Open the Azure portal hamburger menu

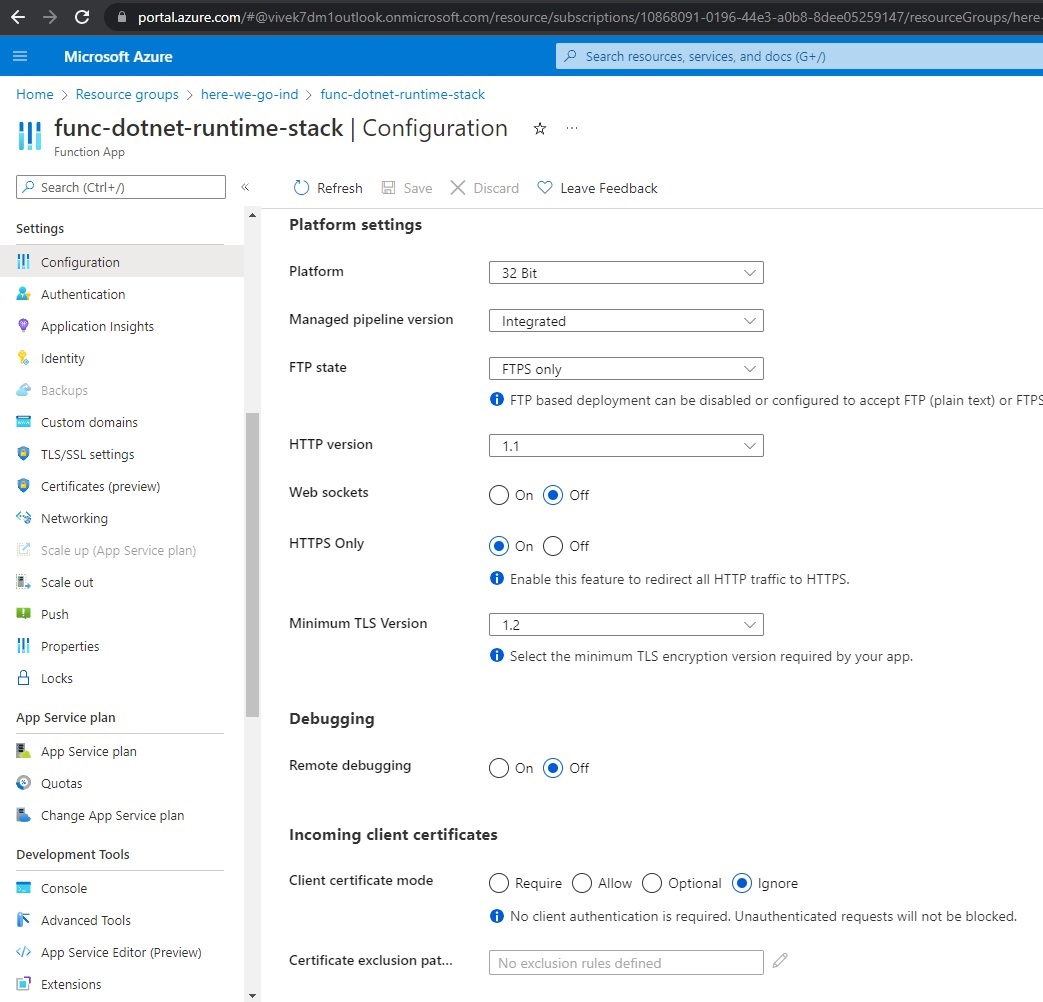point(20,57)
